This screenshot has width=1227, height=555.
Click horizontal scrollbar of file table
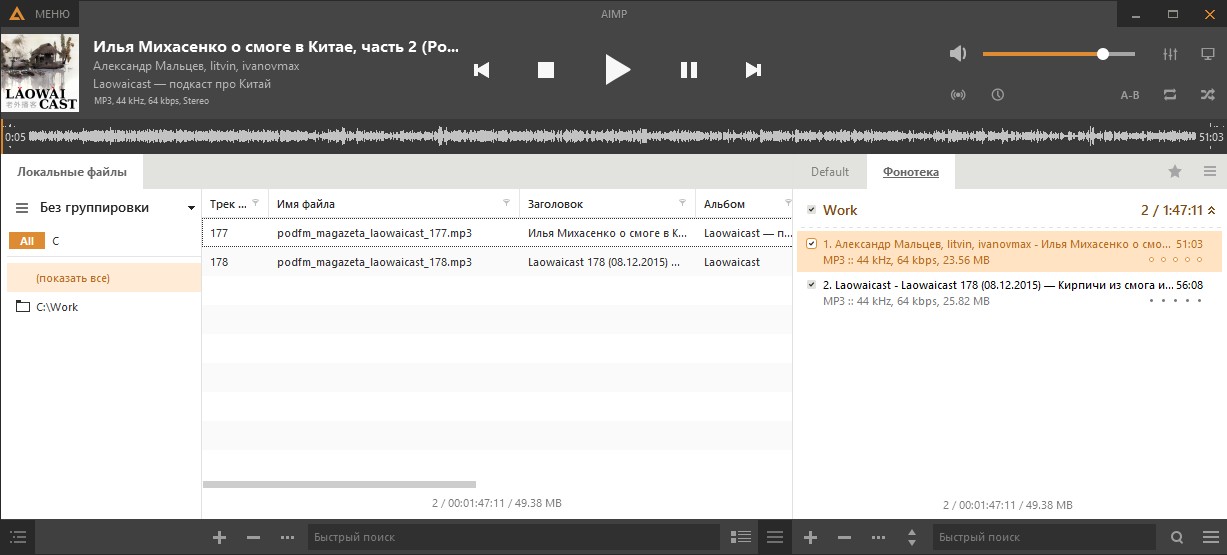[x=339, y=485]
